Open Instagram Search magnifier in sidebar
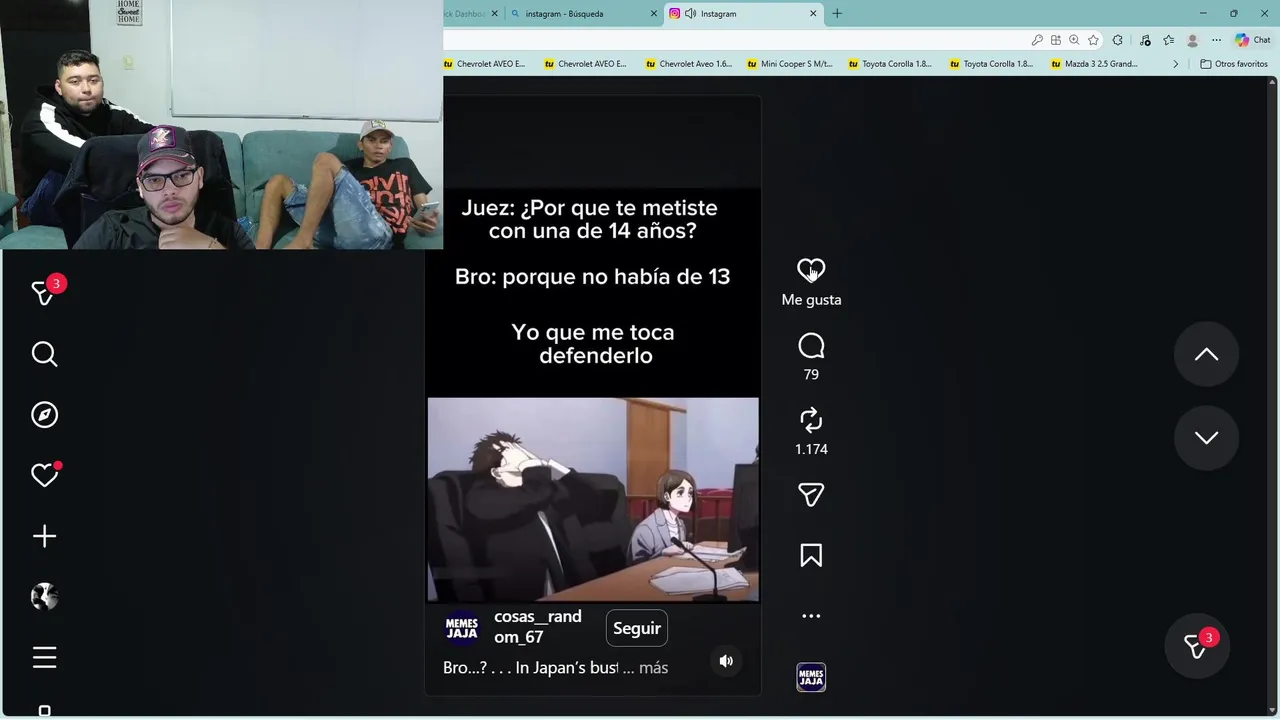 pyautogui.click(x=44, y=354)
